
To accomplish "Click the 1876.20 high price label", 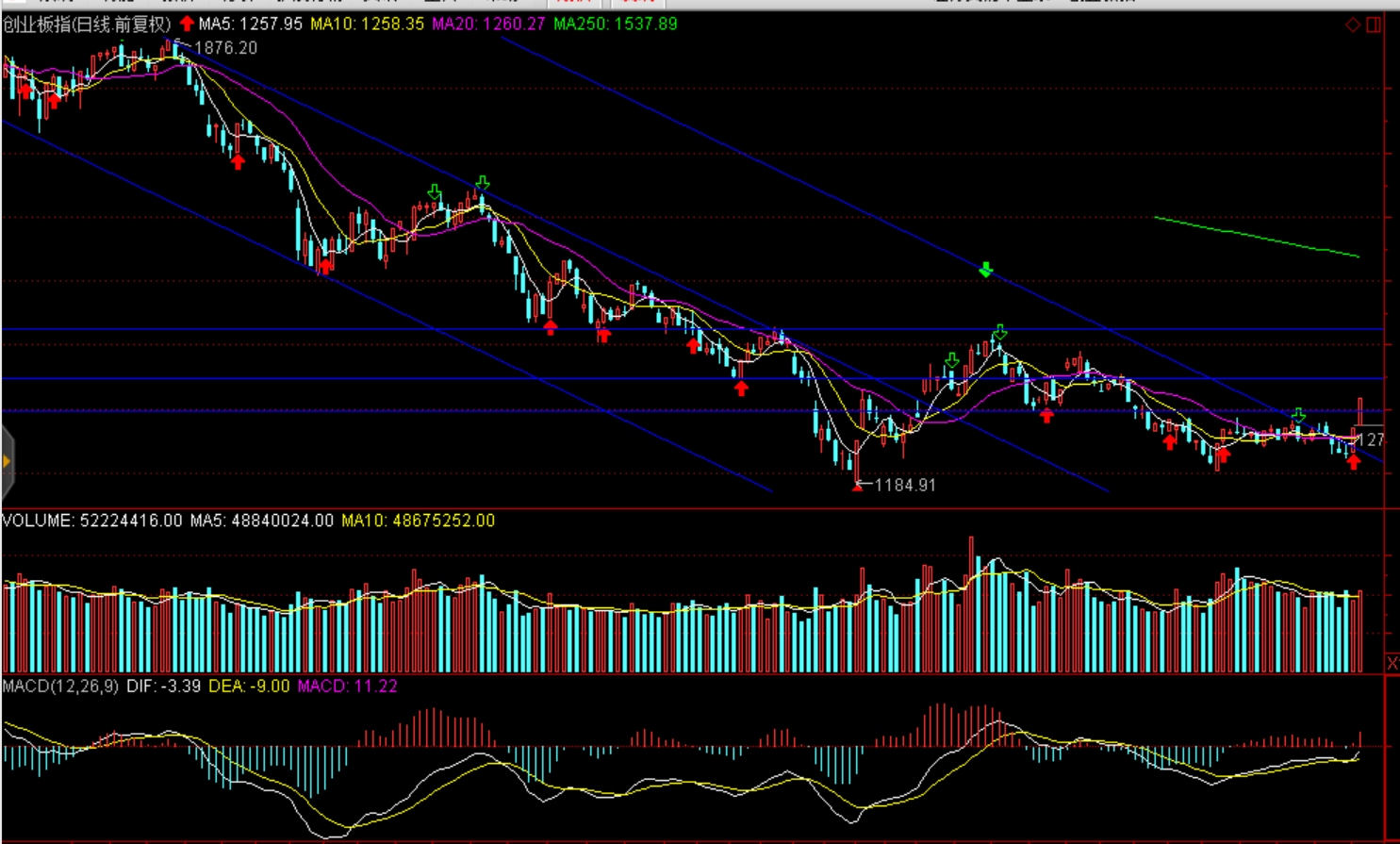I will (225, 48).
